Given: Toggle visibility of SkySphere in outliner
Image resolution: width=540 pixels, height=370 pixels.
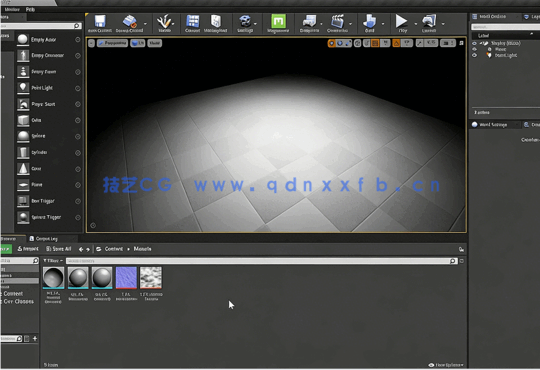Looking at the screenshot, I should coord(475,43).
